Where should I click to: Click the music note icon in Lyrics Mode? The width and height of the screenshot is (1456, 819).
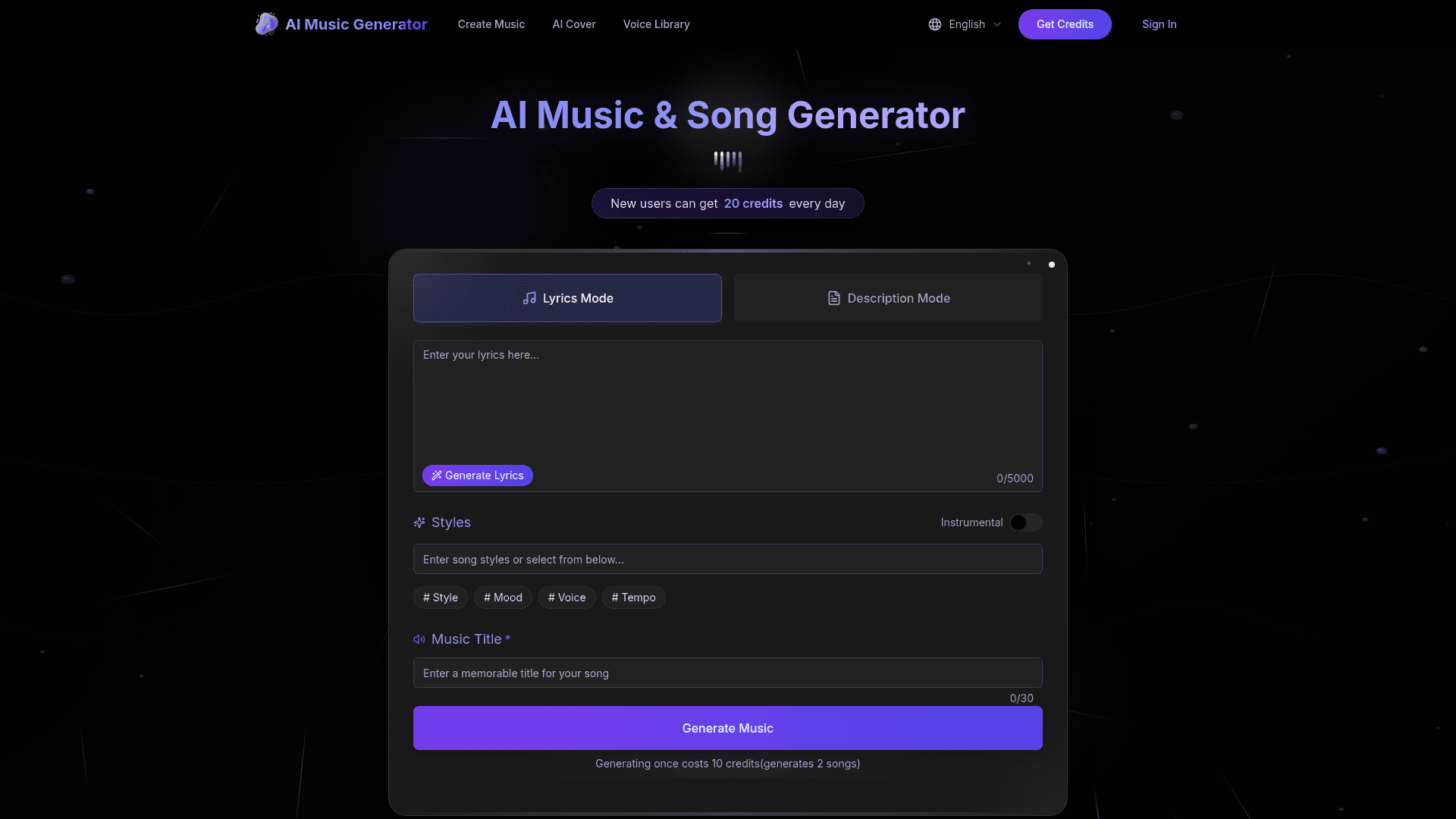(x=529, y=298)
